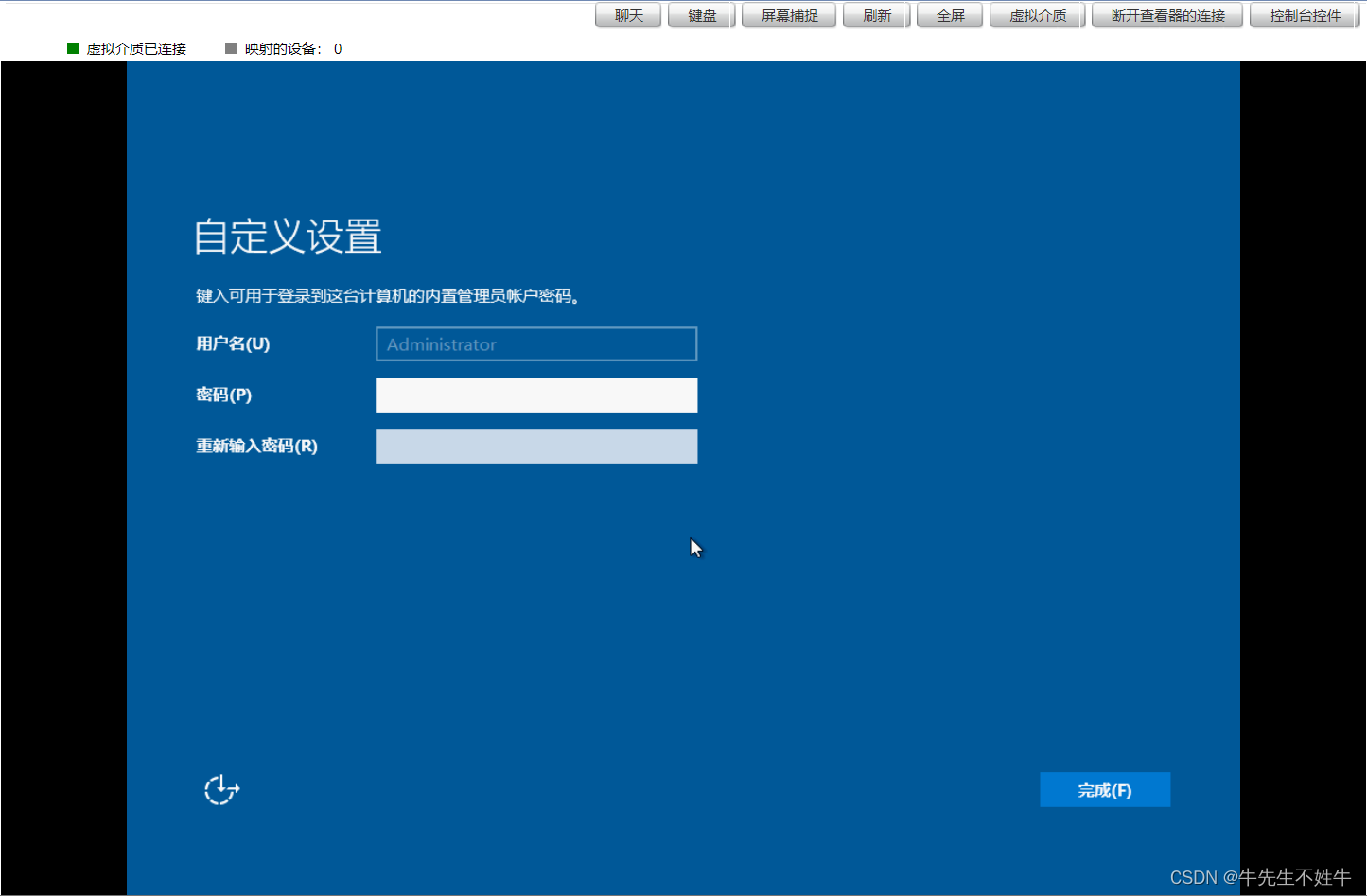Click the Administrator username field
The height and width of the screenshot is (896, 1367).
tap(536, 344)
